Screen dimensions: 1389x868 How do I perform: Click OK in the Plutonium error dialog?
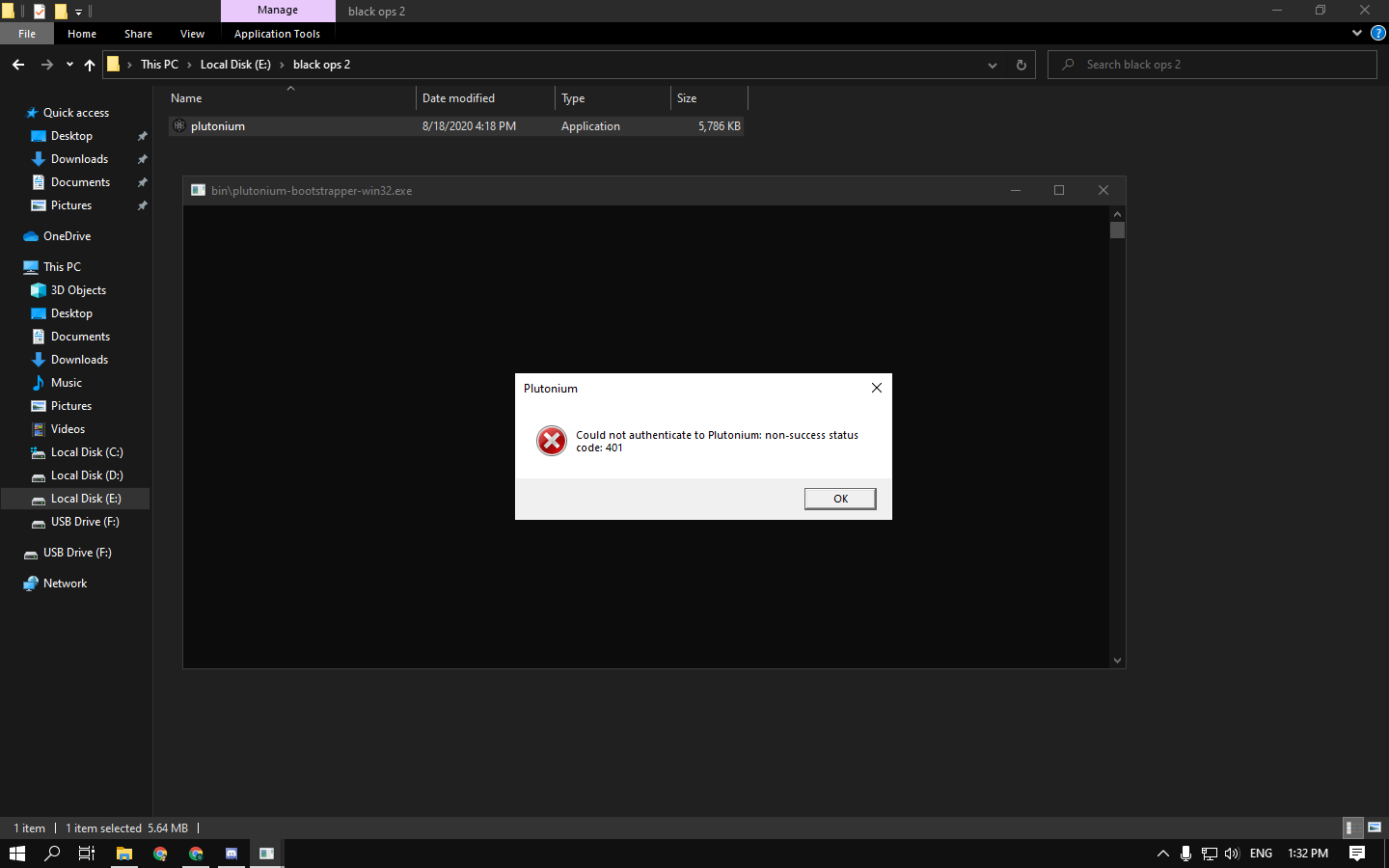pos(840,499)
